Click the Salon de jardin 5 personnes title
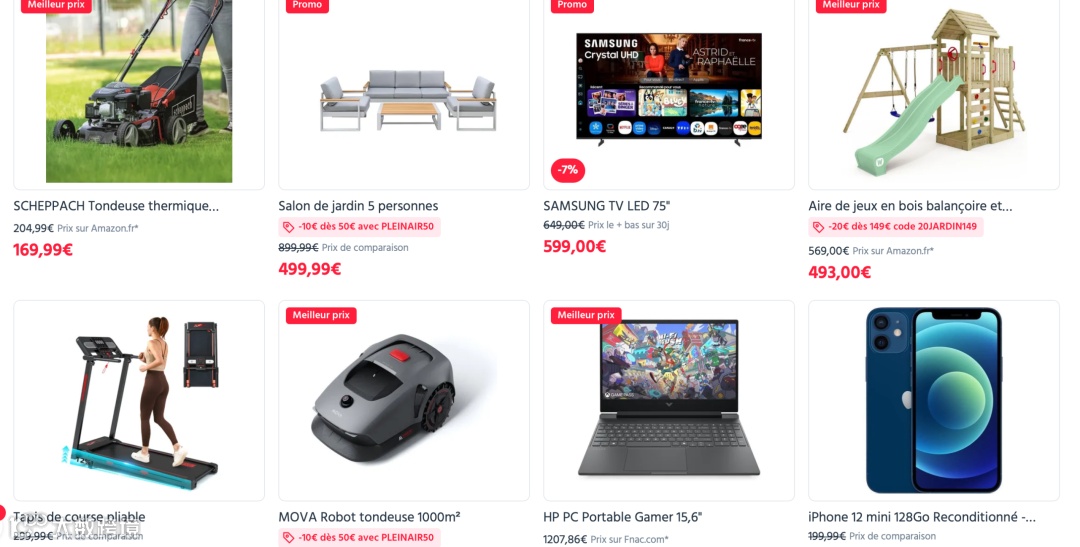The image size is (1080, 547). click(x=358, y=206)
